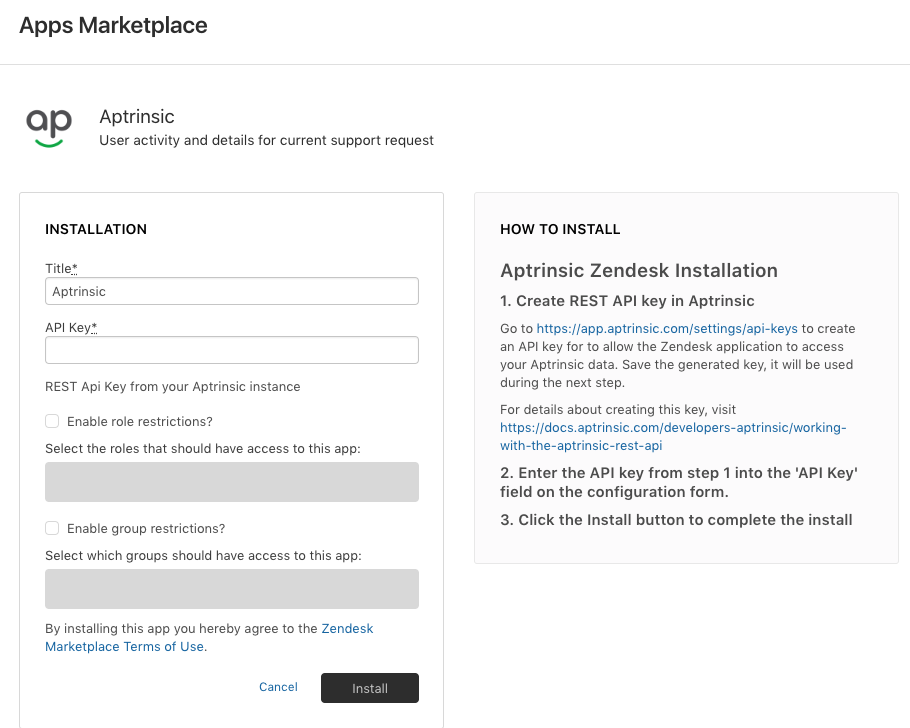910x728 pixels.
Task: Click the 'Enable group restrictions?' label
Action: (x=146, y=528)
